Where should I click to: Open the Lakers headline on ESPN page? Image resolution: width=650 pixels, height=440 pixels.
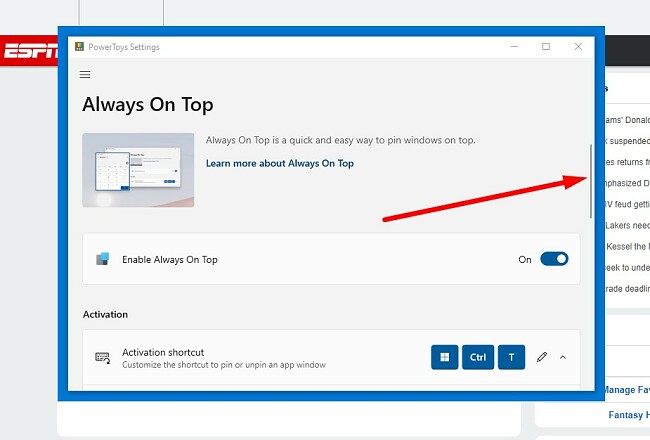627,225
